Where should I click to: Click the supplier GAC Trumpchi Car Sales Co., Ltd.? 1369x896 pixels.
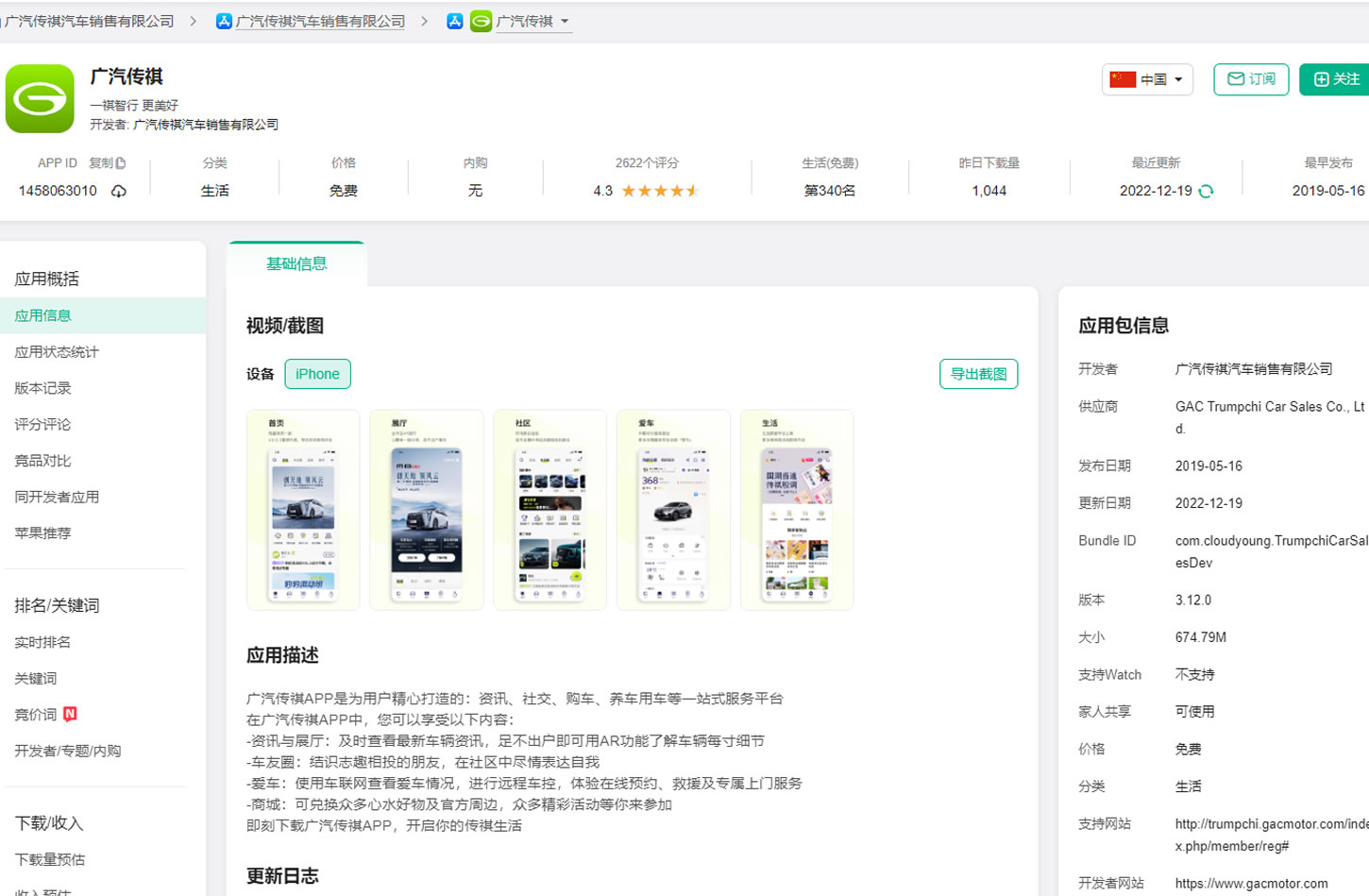(x=1270, y=417)
